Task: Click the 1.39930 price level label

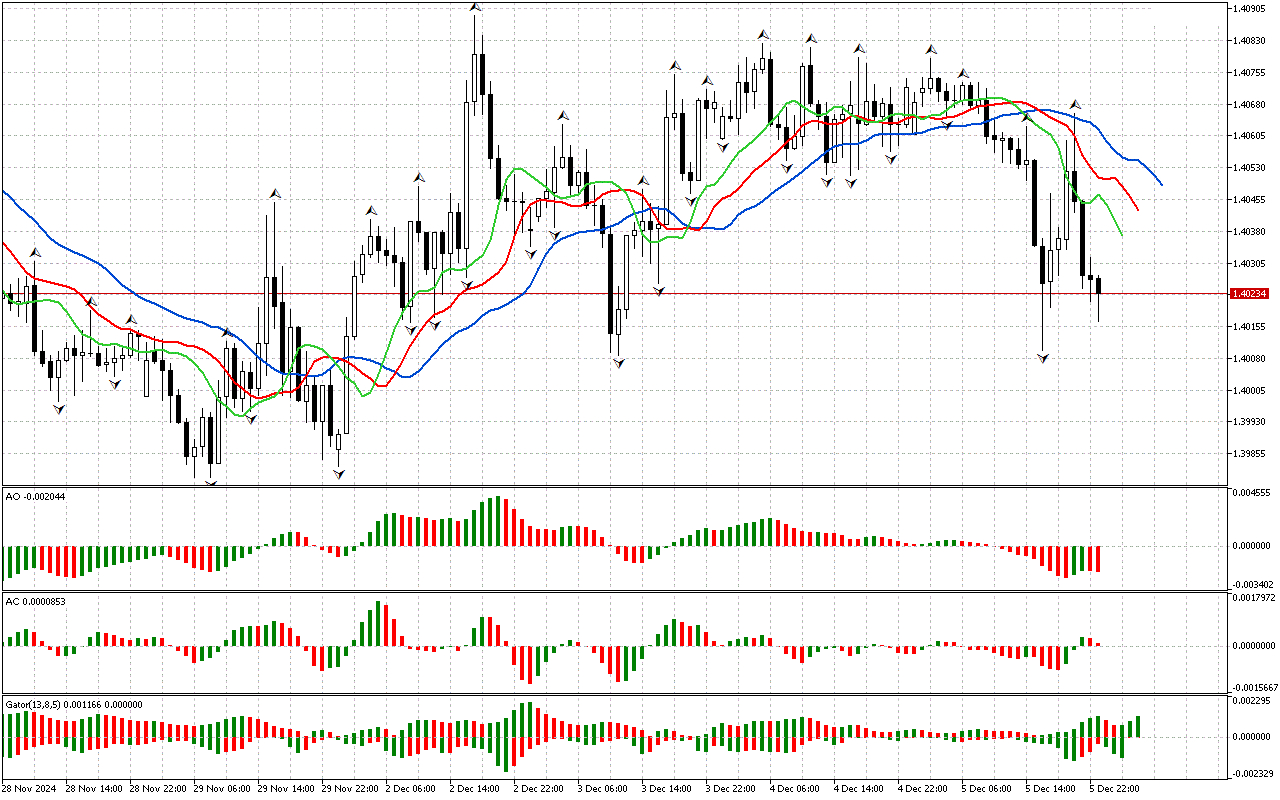Action: click(1250, 423)
